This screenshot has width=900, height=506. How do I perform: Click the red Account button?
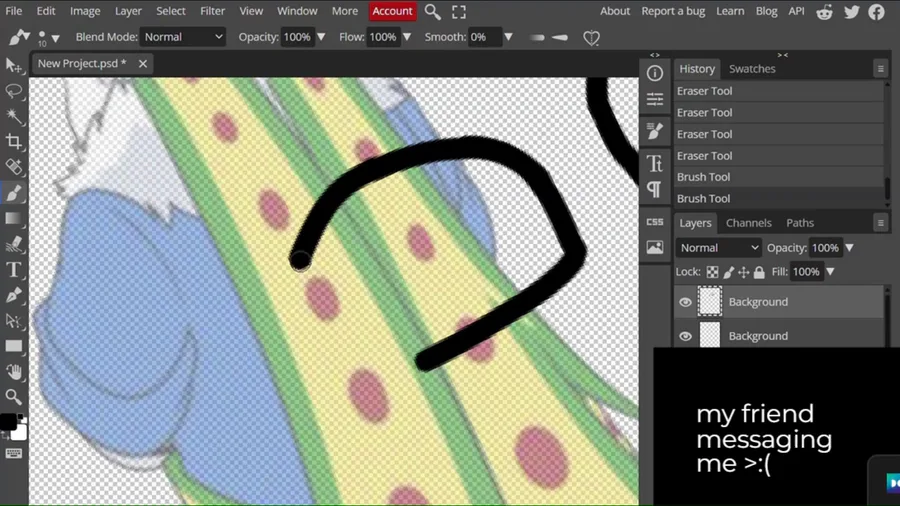(393, 11)
